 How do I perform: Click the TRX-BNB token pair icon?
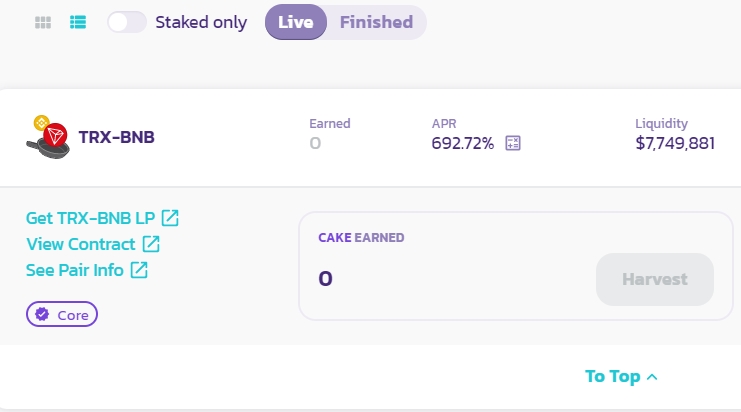pos(48,137)
